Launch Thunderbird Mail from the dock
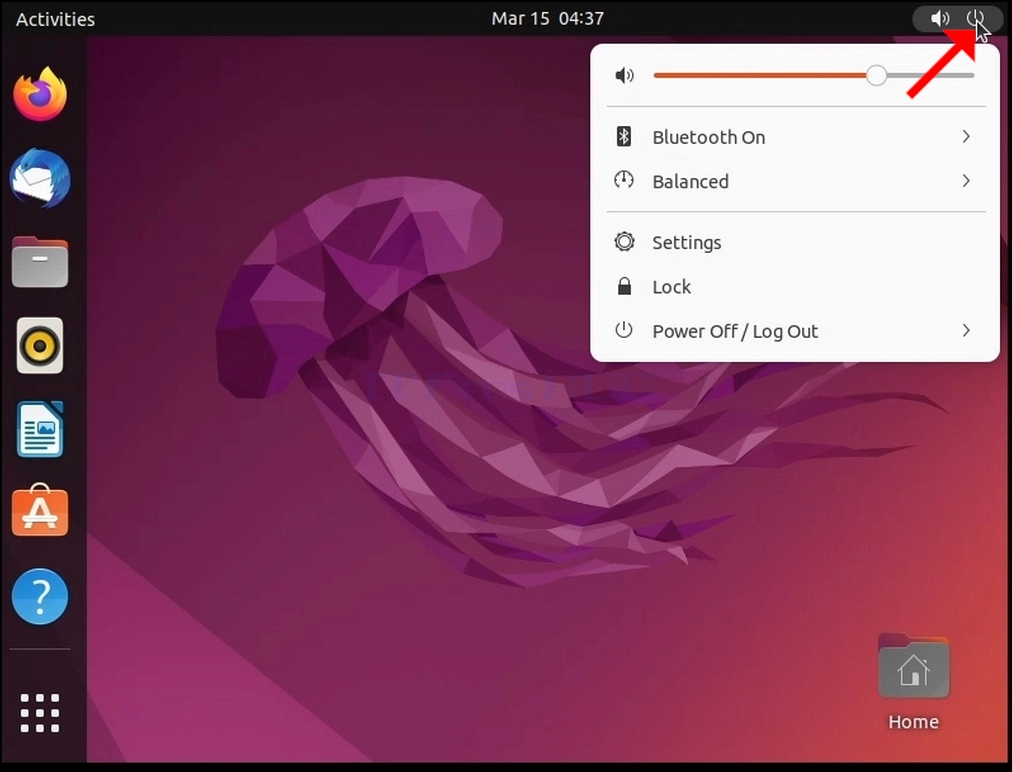1012x772 pixels. pos(40,178)
